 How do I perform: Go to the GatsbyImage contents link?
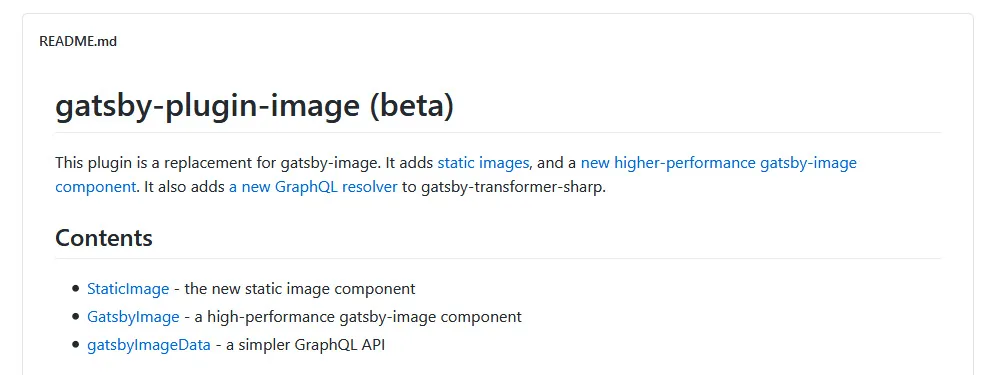point(133,317)
